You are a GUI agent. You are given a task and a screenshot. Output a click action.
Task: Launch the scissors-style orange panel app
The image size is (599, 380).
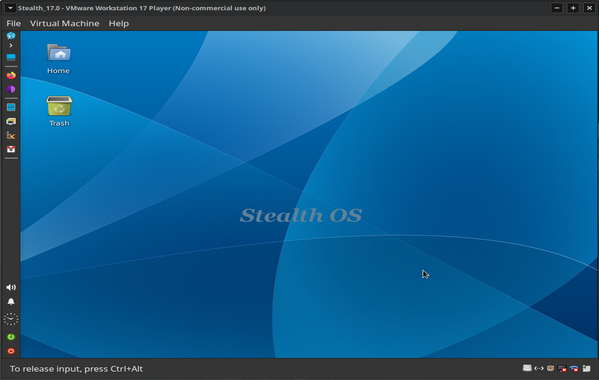(x=11, y=136)
